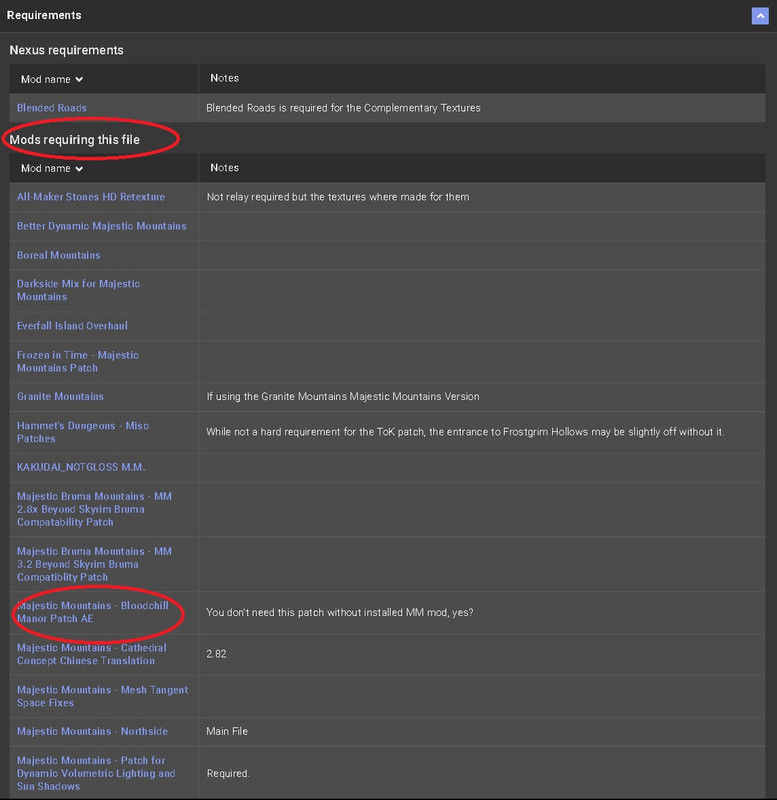Open Majestic Mountains - Bloodchill Manor Patch AE
The width and height of the screenshot is (777, 800).
click(x=92, y=612)
